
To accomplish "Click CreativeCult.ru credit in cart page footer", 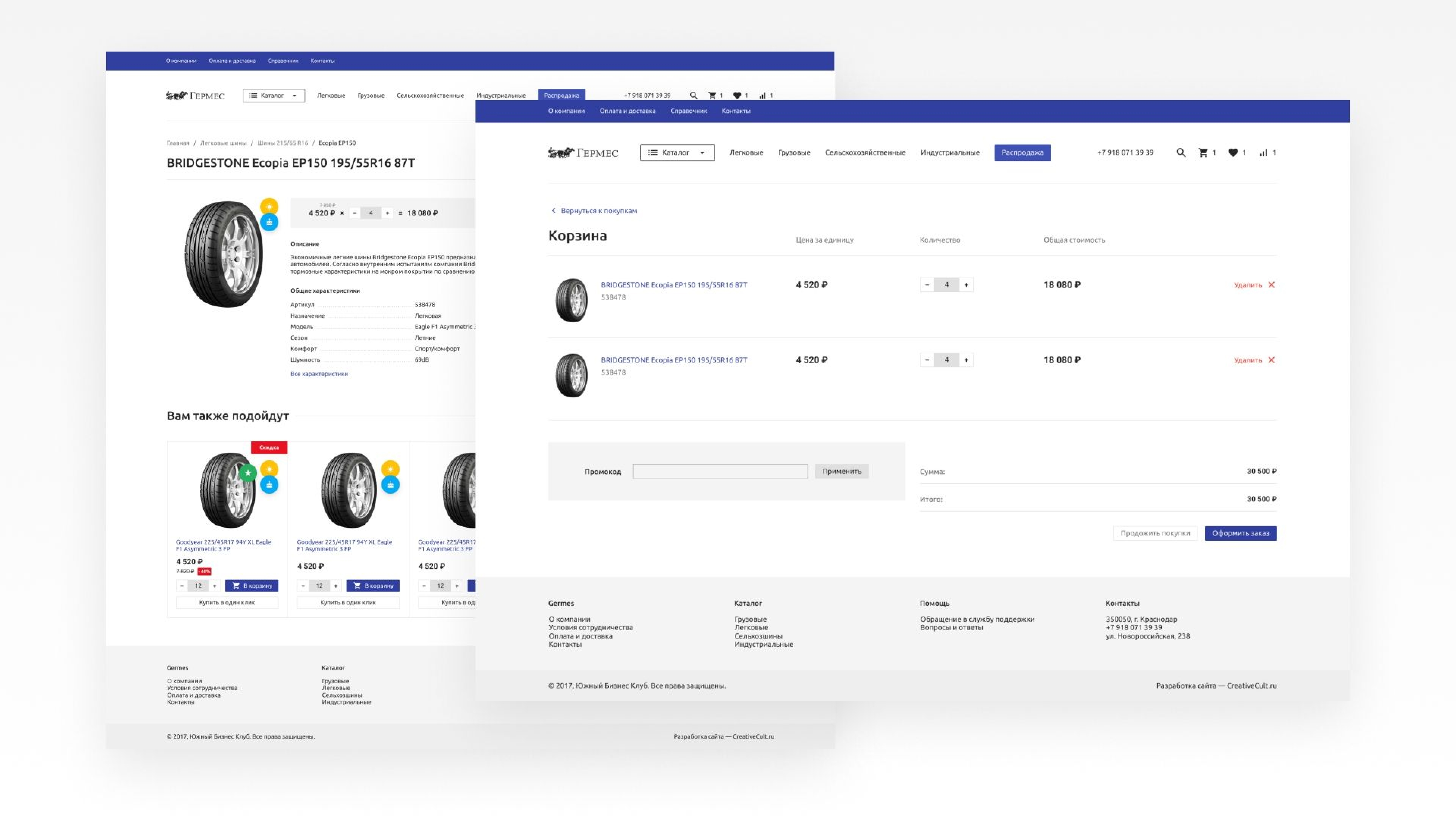I will click(1251, 686).
